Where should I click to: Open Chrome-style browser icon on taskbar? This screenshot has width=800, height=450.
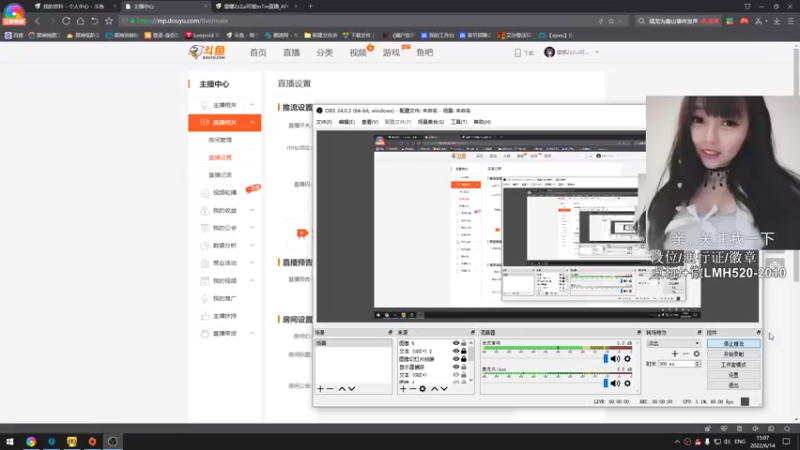31,441
